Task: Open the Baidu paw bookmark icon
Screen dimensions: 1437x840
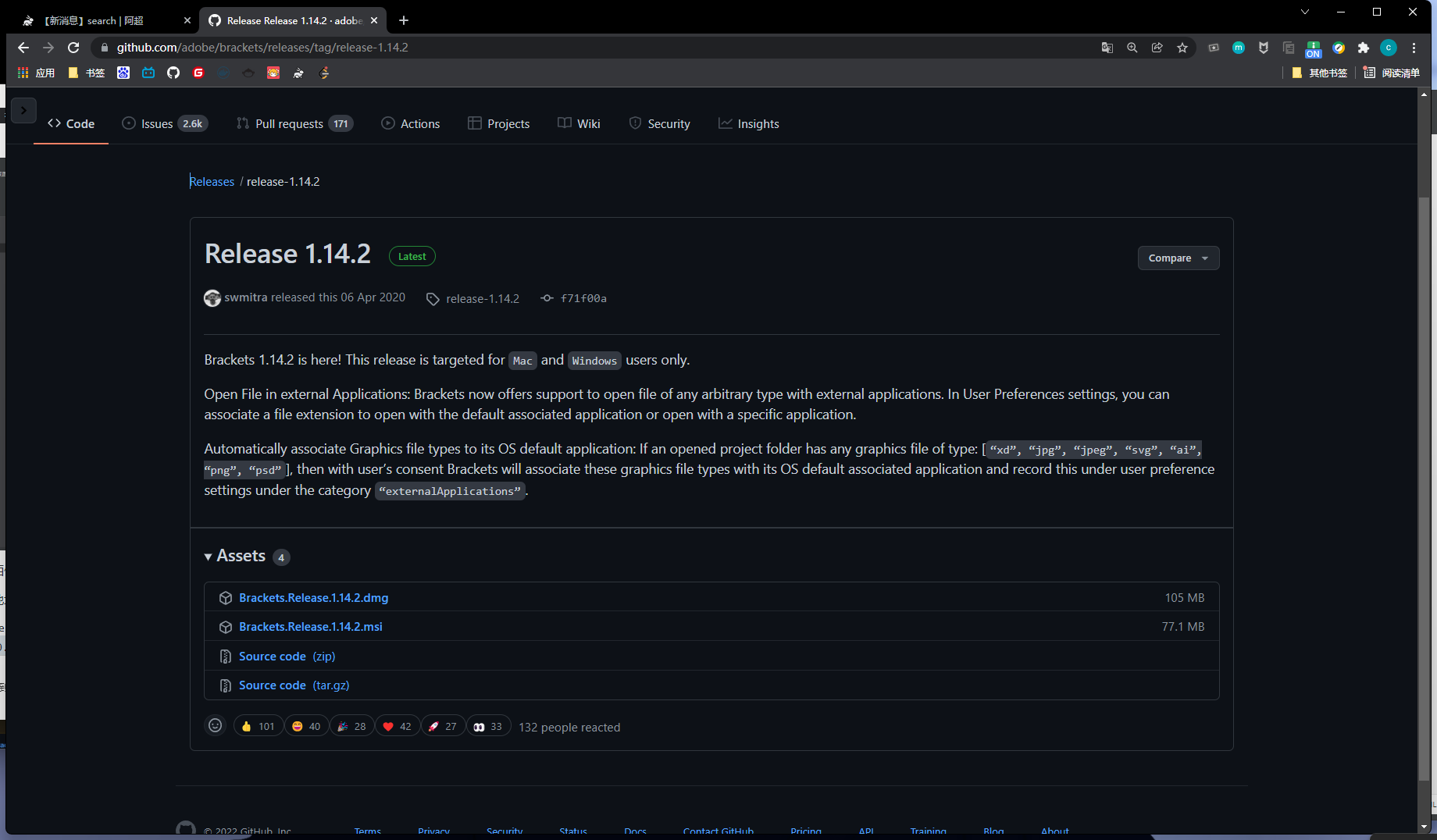Action: coord(123,73)
